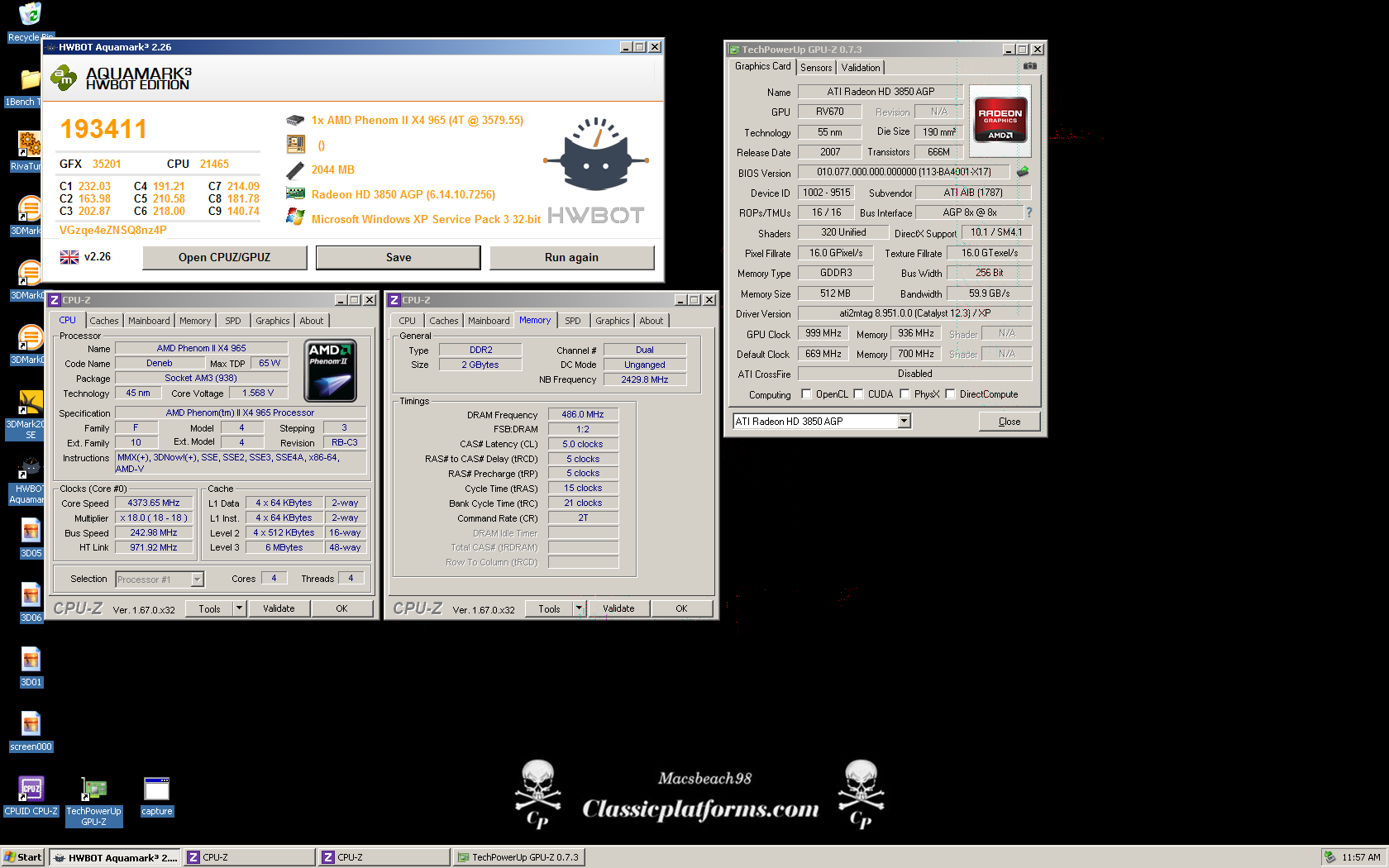Click the system tray icon near clock

[1329, 857]
